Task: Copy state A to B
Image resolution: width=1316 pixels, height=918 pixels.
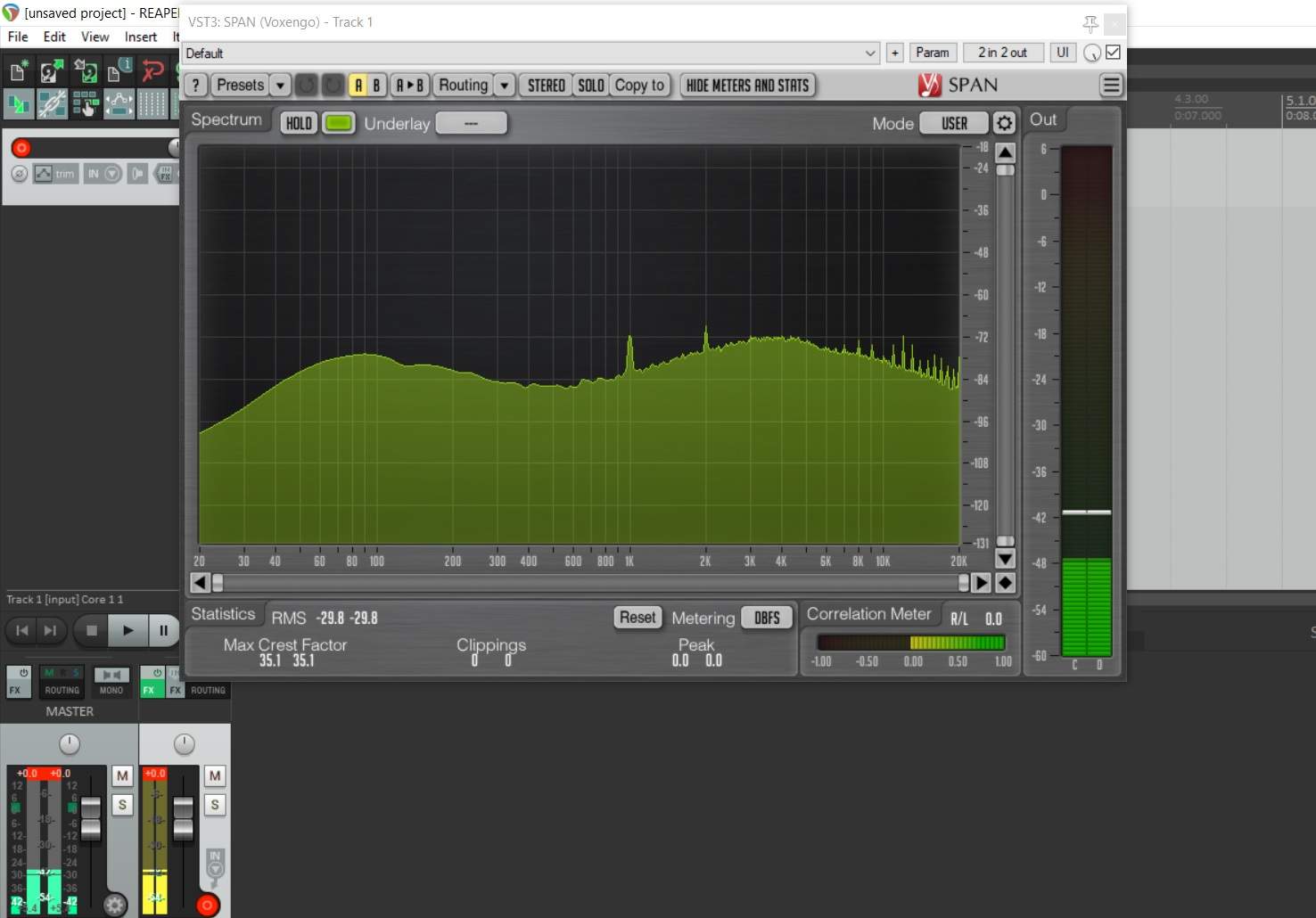Action: 410,86
